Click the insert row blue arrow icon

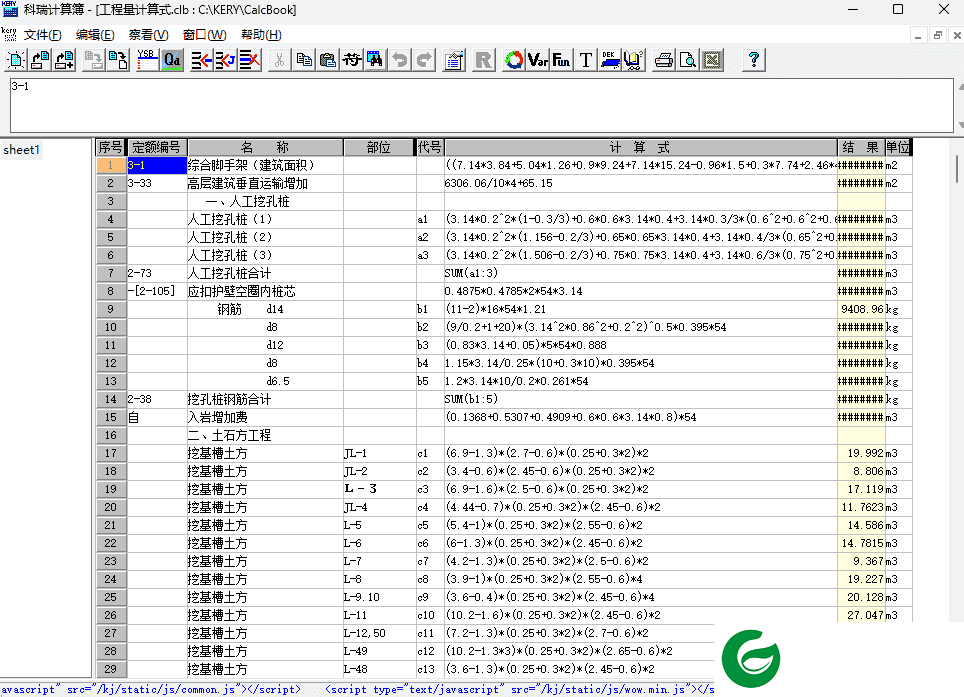tap(202, 60)
